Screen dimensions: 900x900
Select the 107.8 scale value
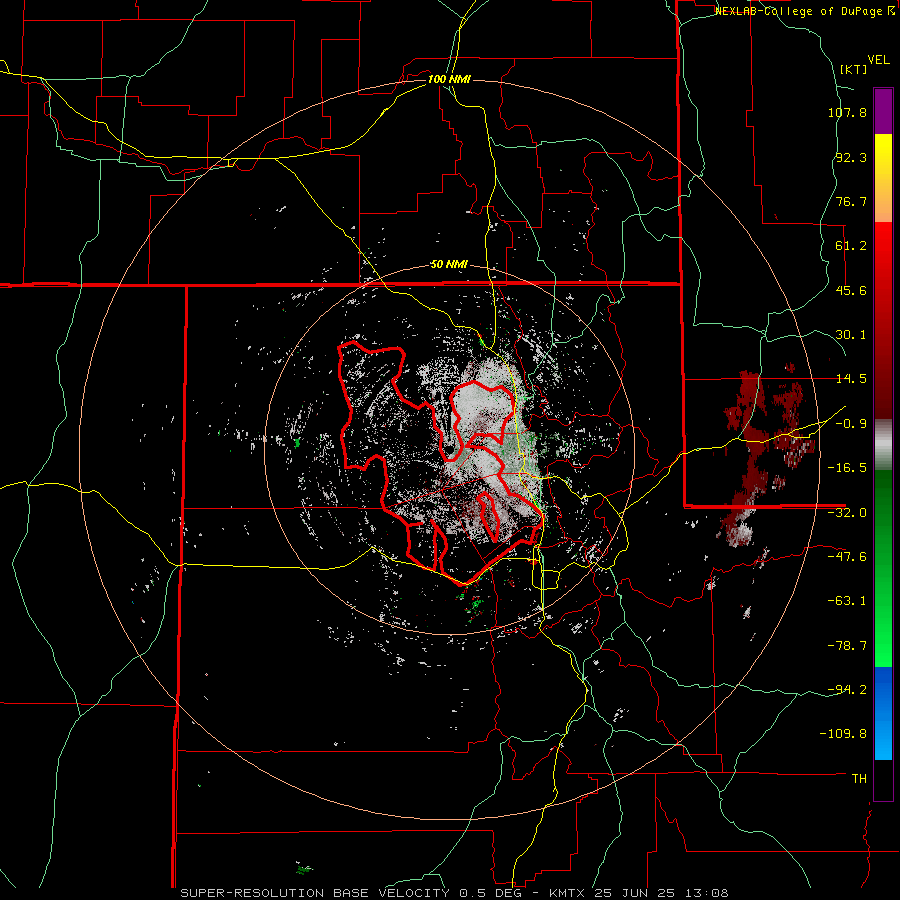(x=847, y=112)
